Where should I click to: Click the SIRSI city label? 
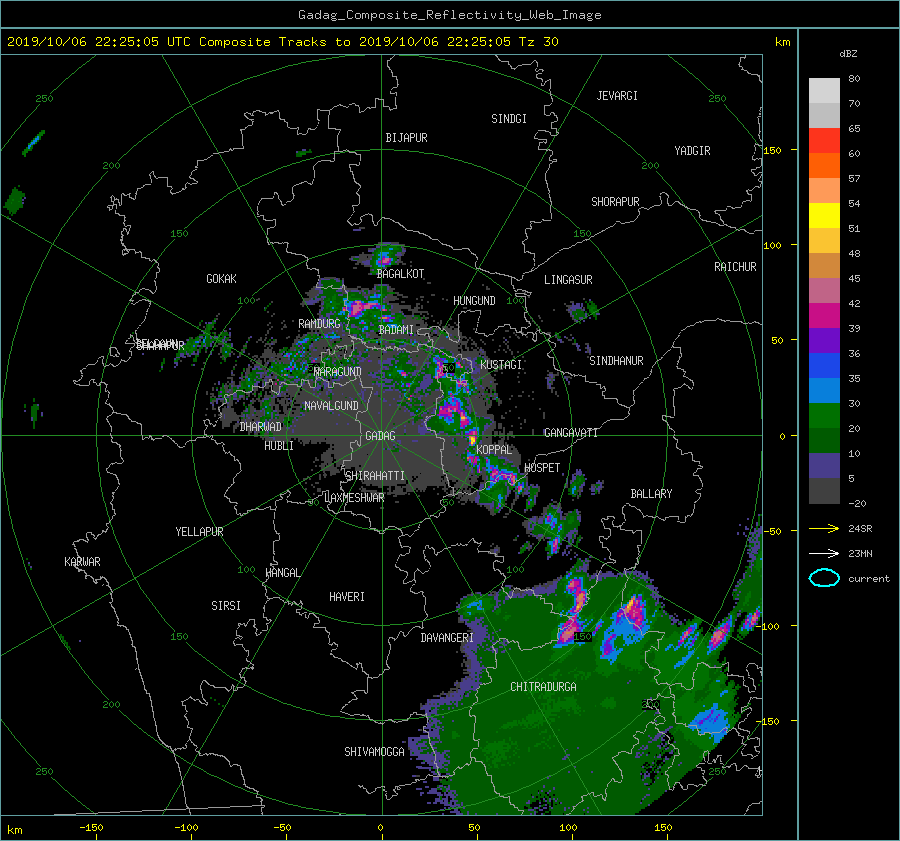click(226, 606)
